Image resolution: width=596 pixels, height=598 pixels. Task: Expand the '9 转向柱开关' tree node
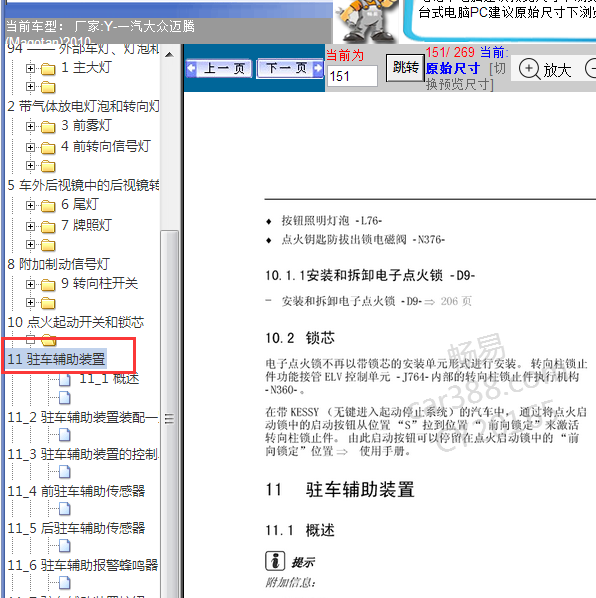click(30, 285)
